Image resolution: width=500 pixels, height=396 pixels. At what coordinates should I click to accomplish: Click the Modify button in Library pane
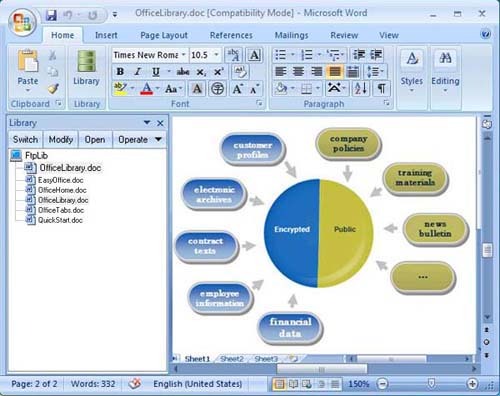60,139
